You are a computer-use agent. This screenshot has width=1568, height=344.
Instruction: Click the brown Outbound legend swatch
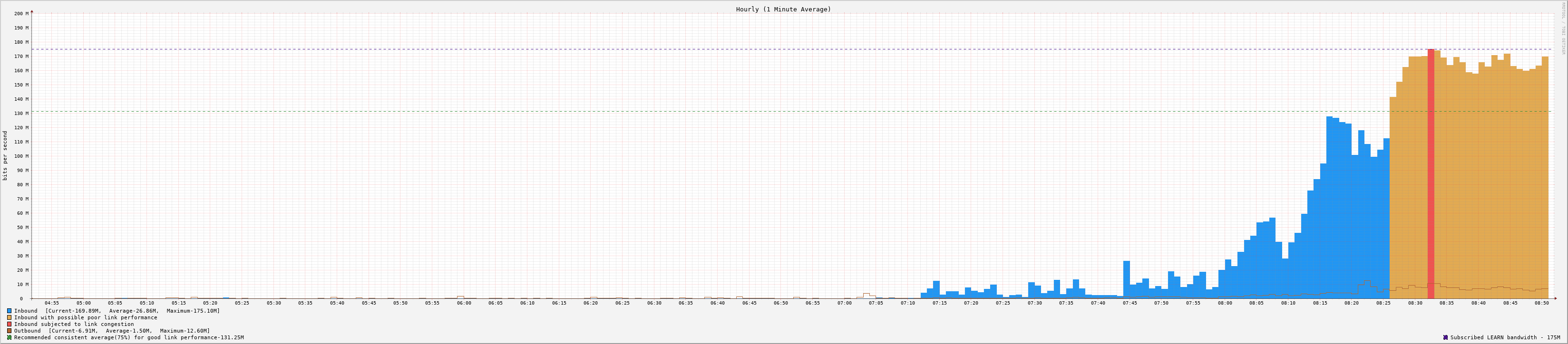9,331
